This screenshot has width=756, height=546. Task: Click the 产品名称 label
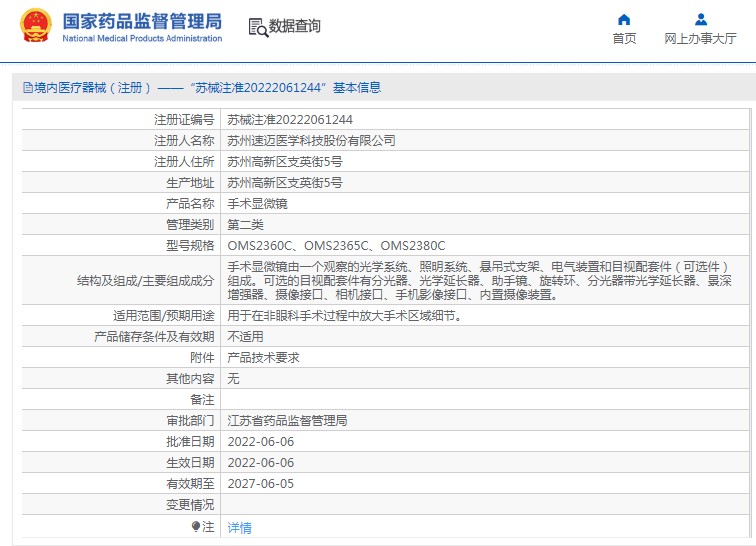190,204
